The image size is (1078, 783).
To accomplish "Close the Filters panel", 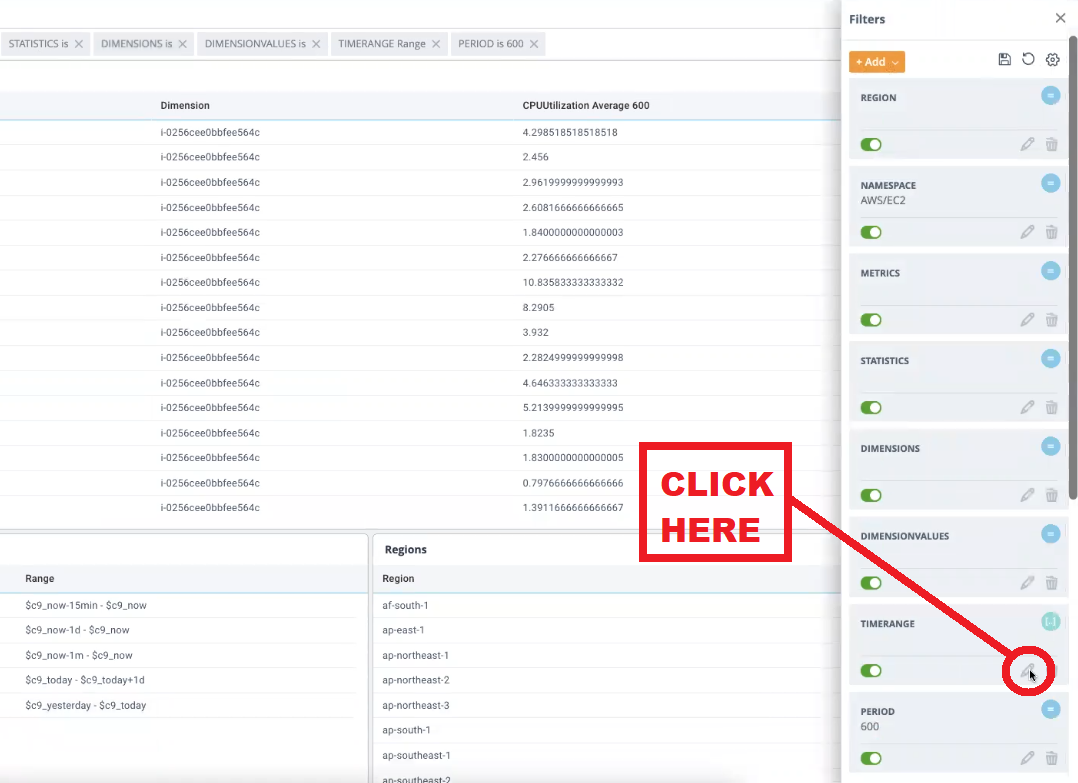I will [x=1060, y=17].
